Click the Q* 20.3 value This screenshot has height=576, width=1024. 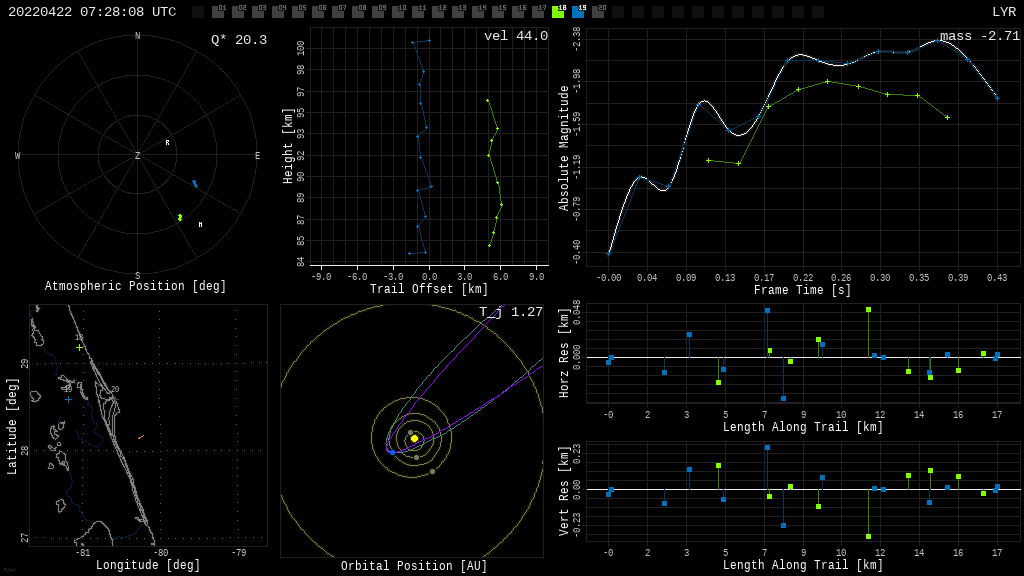click(238, 40)
